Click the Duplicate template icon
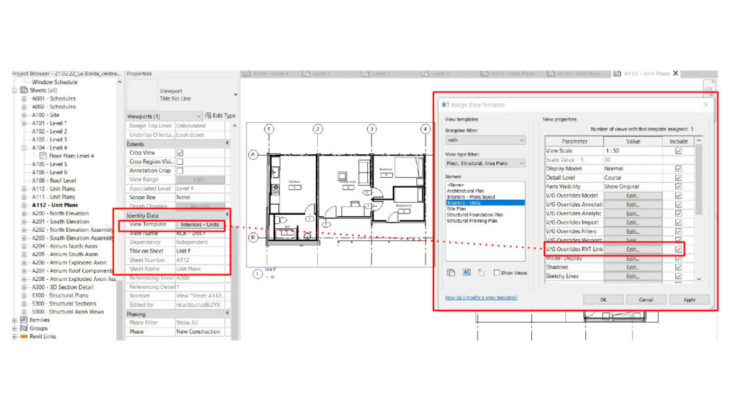The image size is (730, 411). coord(449,271)
